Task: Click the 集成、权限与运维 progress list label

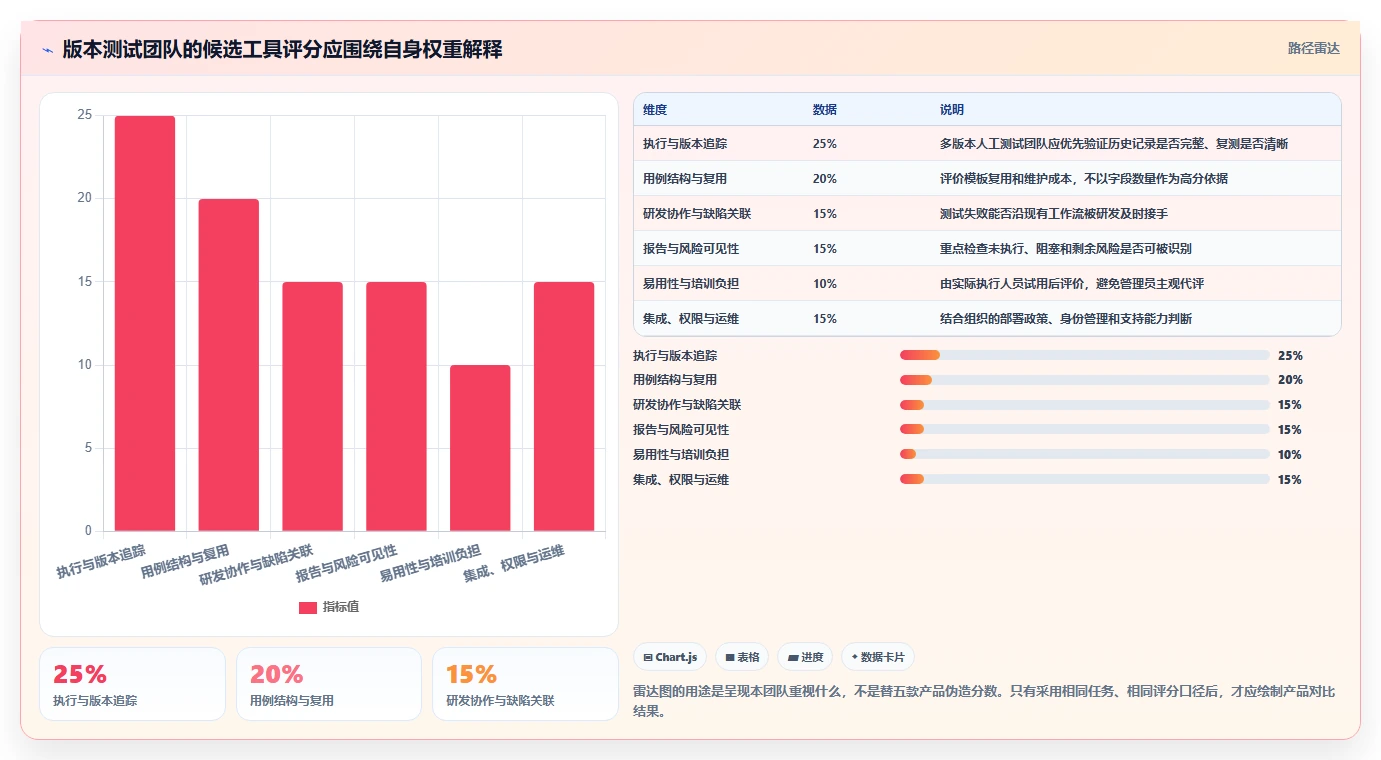Action: [x=681, y=480]
